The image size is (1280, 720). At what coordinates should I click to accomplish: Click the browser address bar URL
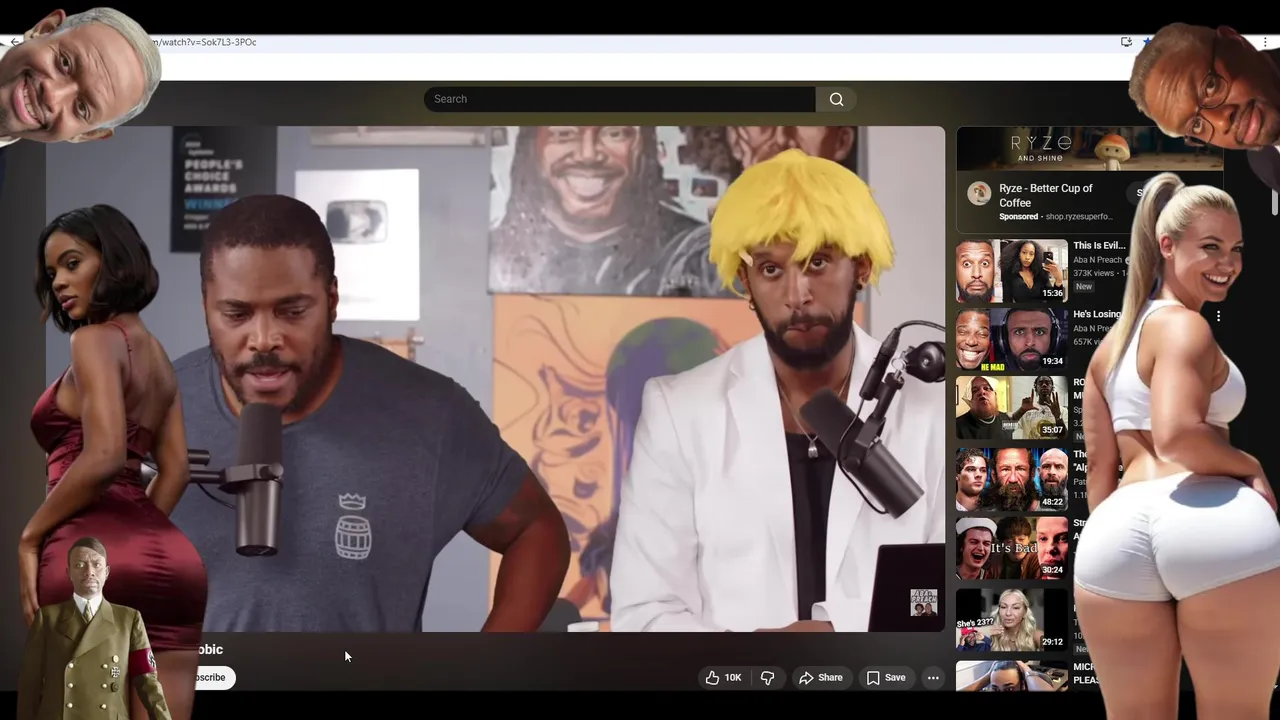click(202, 42)
